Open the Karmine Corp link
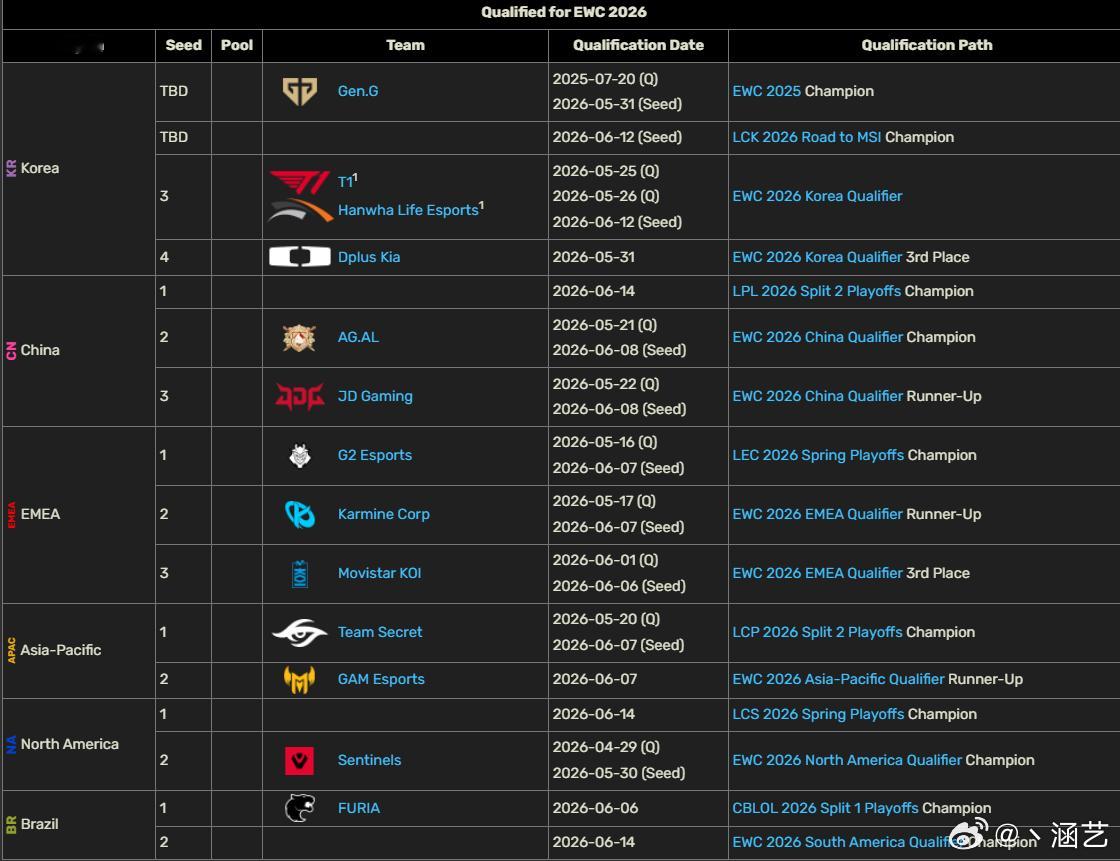 tap(384, 514)
